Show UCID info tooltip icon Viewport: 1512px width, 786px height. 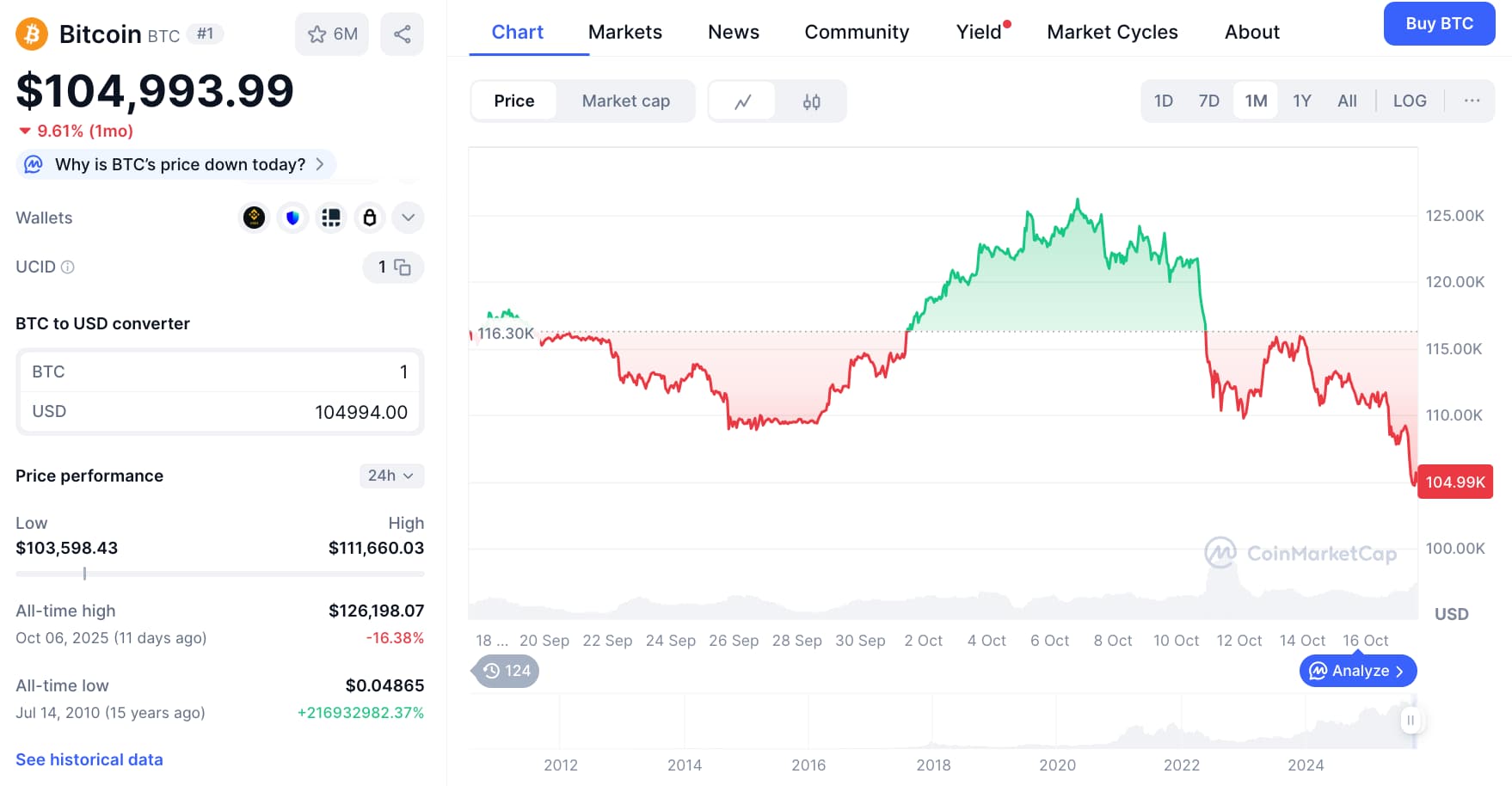coord(68,267)
